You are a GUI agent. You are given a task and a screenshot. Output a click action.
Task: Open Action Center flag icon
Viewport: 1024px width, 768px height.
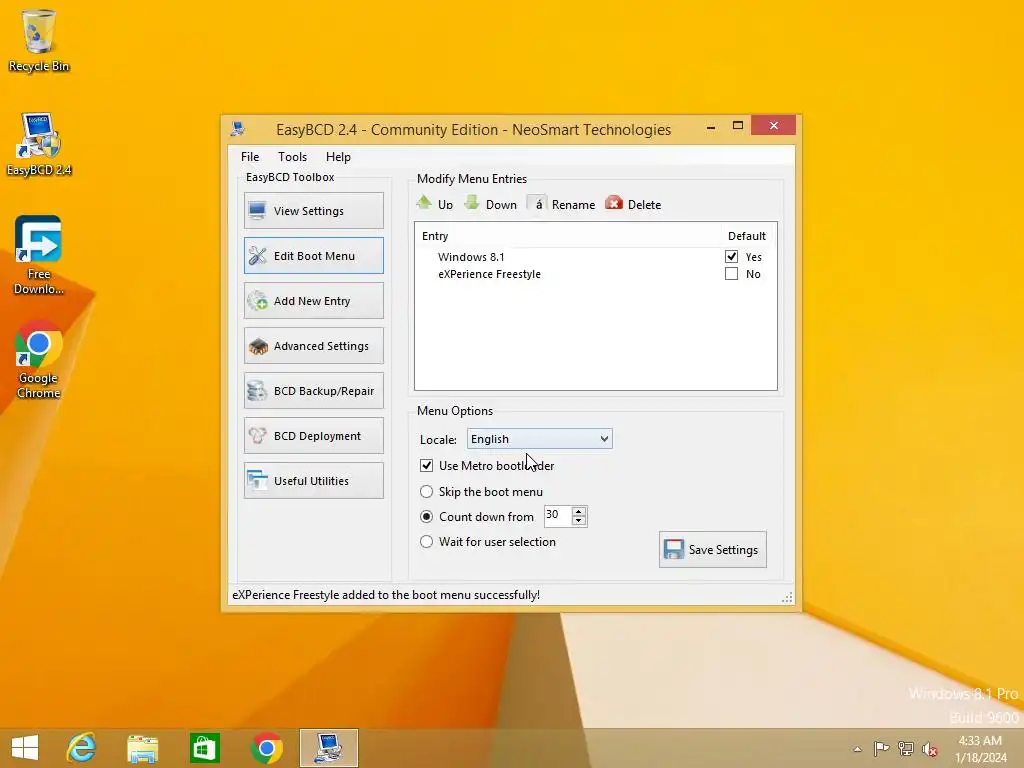[x=882, y=749]
